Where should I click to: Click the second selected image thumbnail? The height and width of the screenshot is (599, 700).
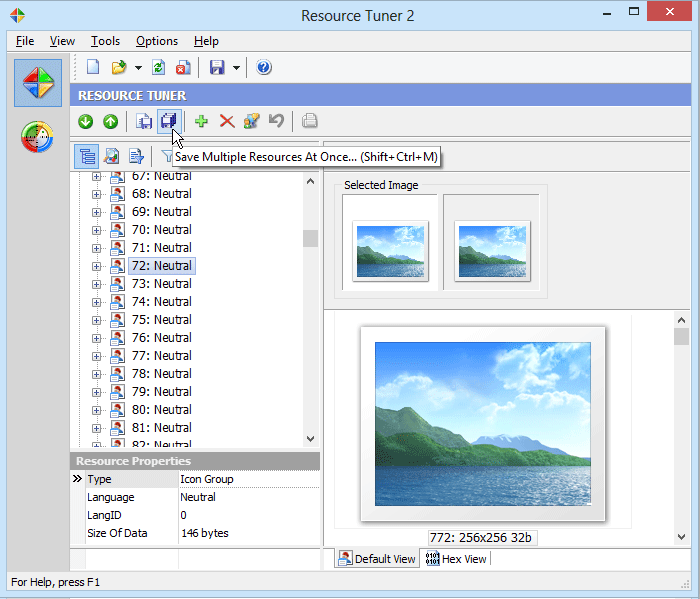(x=492, y=250)
